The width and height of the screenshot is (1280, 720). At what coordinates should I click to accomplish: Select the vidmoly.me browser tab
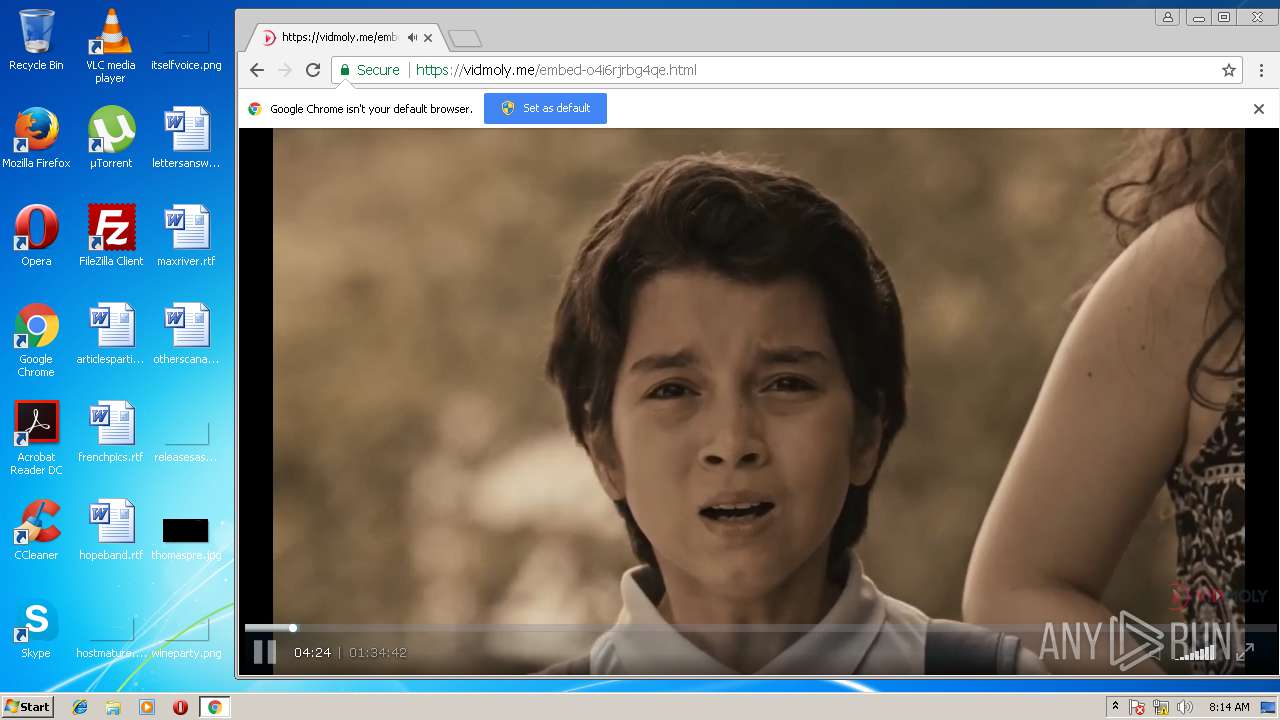coord(345,37)
